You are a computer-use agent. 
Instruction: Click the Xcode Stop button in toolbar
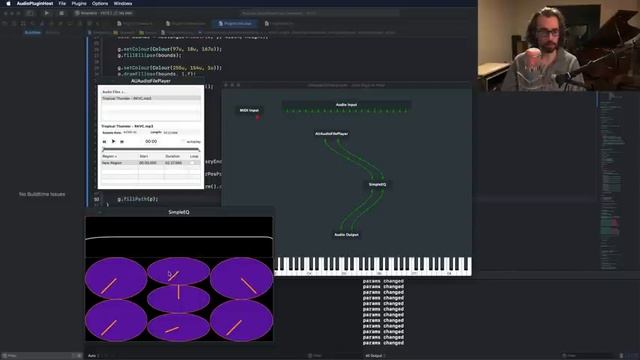coord(61,13)
